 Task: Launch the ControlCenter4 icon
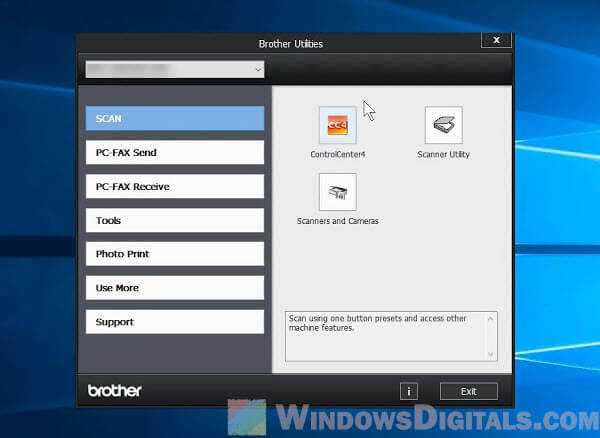click(x=338, y=125)
